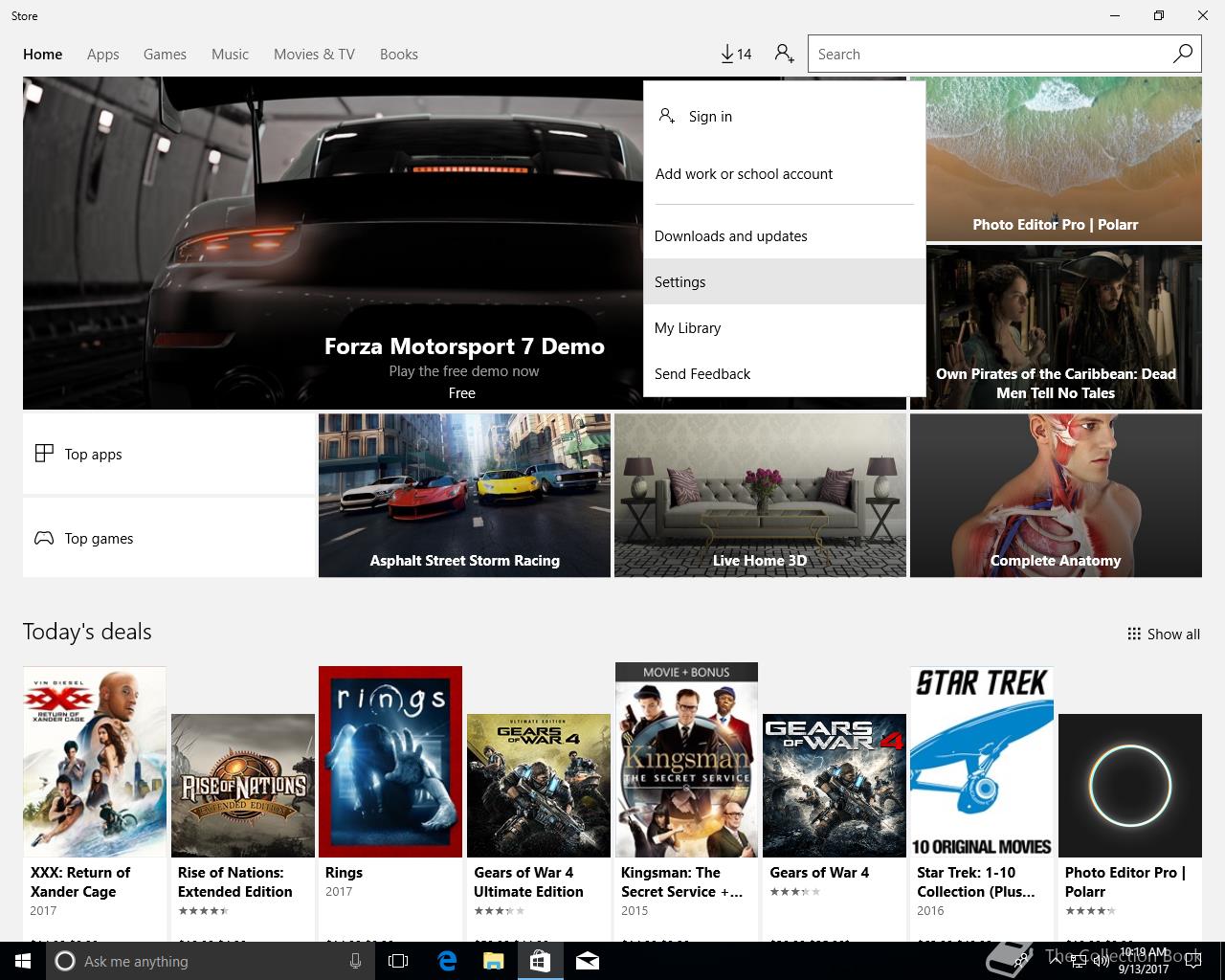The image size is (1225, 980).
Task: Click 'Play the free demo now' text
Action: (x=464, y=370)
